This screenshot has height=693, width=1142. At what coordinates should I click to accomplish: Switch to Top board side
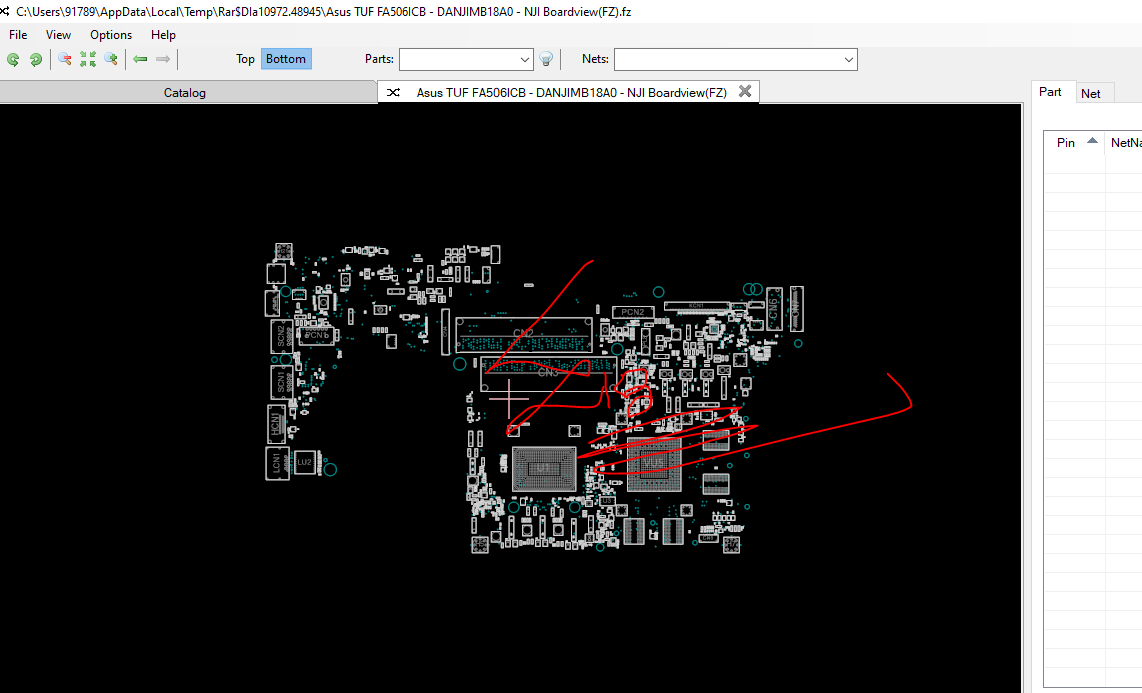(x=245, y=59)
